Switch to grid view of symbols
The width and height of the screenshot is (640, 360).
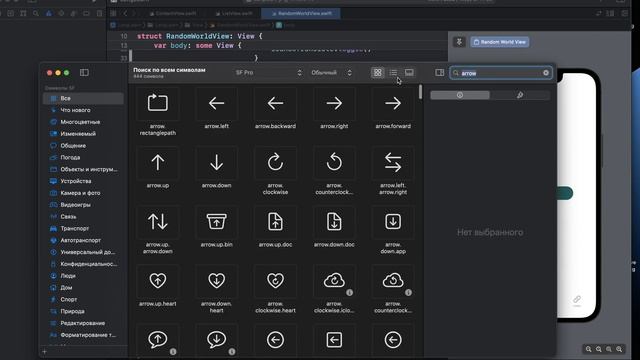click(x=378, y=73)
